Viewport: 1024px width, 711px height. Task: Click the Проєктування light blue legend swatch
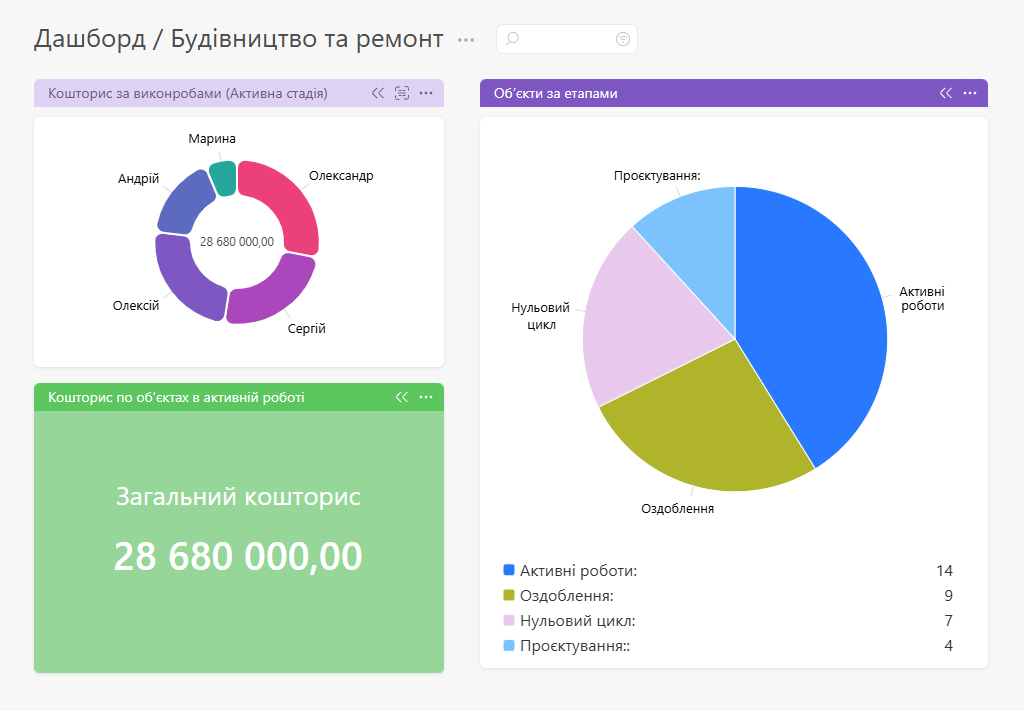pyautogui.click(x=509, y=645)
